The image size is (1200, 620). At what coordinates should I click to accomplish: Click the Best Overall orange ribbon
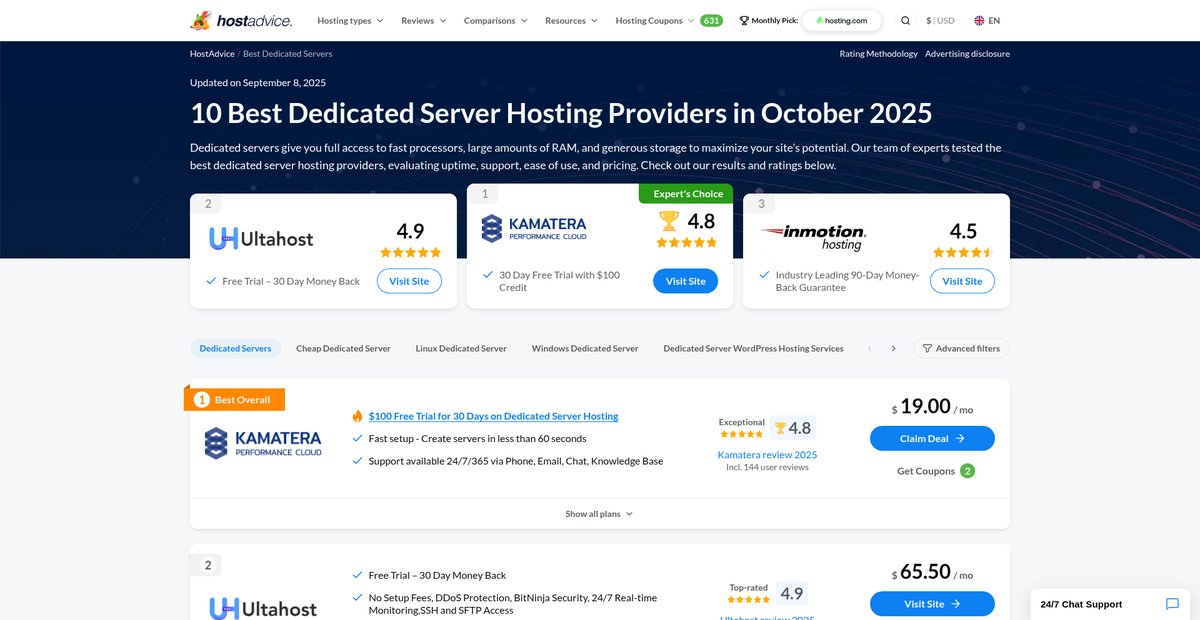[235, 399]
